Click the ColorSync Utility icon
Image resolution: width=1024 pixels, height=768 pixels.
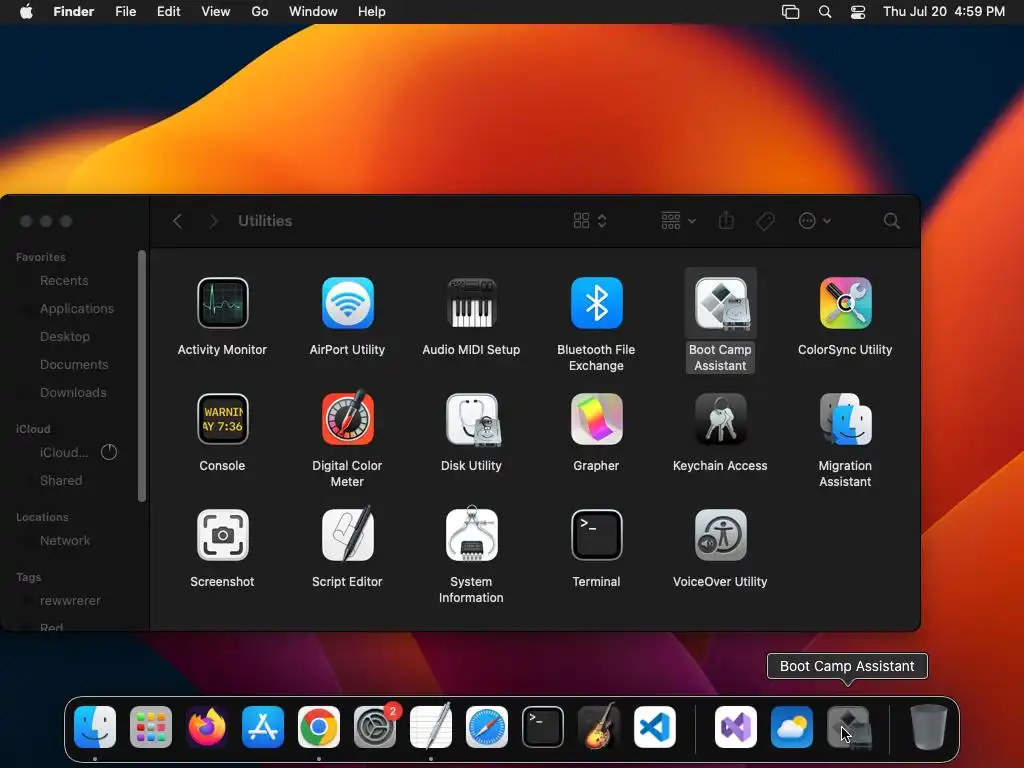pyautogui.click(x=845, y=302)
